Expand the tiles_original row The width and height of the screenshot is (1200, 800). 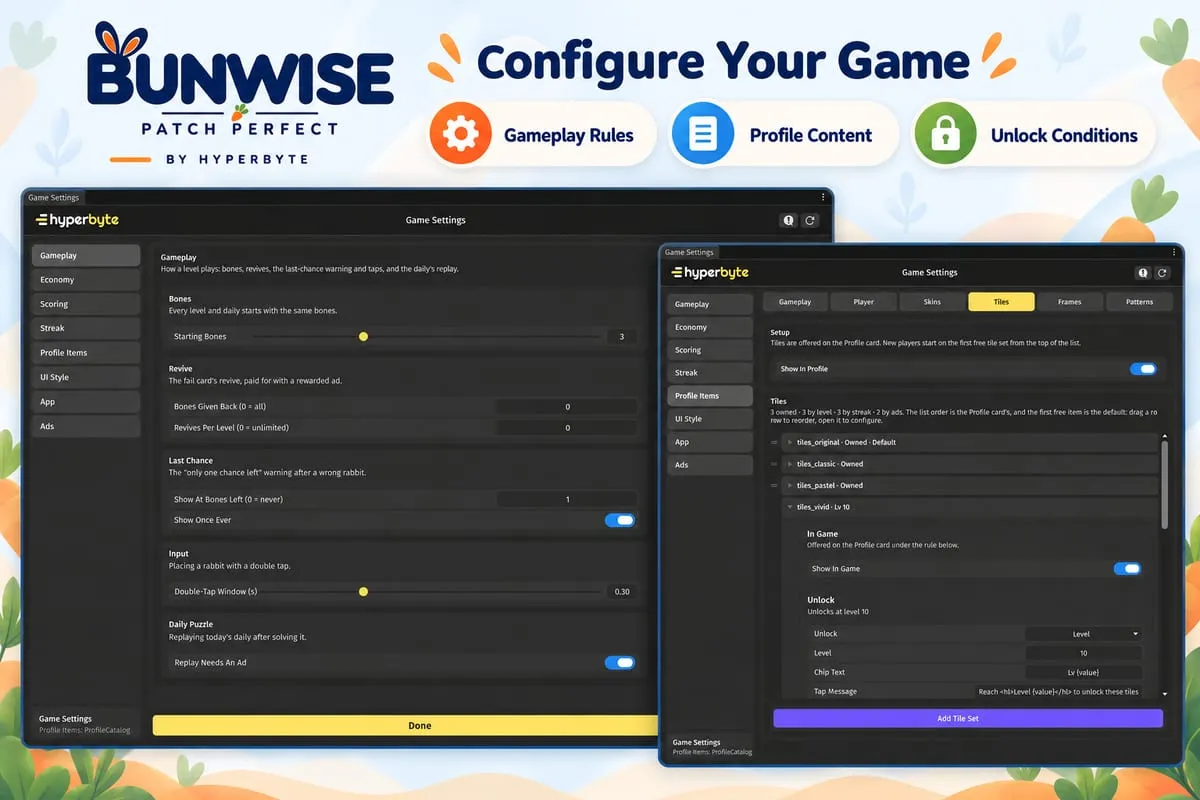790,442
